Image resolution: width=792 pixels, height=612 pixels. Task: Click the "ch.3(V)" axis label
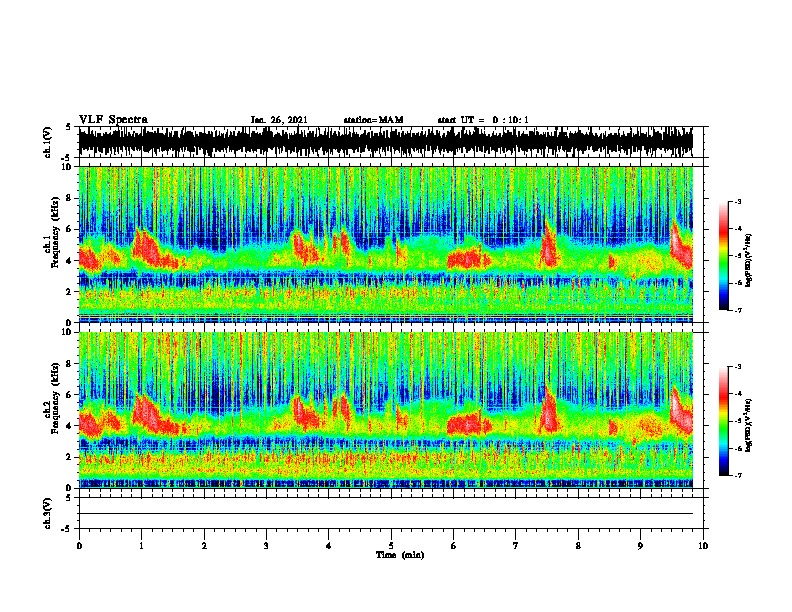[47, 513]
